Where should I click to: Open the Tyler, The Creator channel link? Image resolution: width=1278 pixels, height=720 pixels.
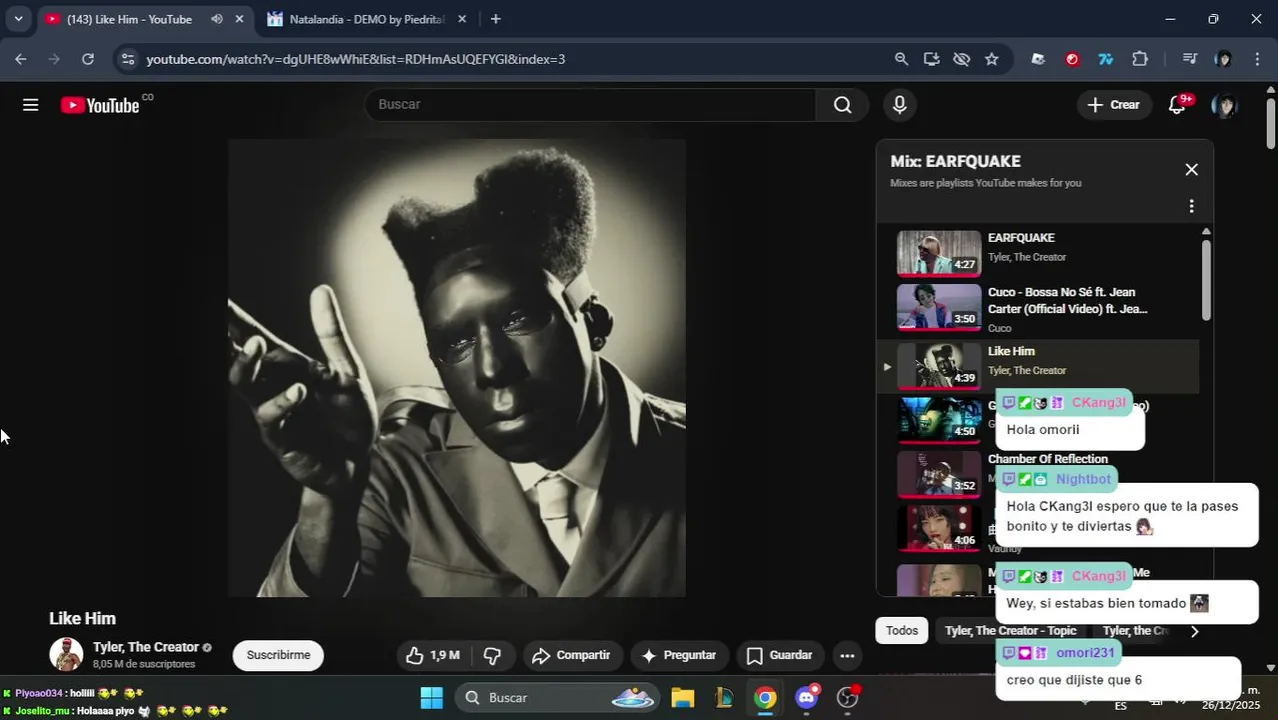point(146,647)
